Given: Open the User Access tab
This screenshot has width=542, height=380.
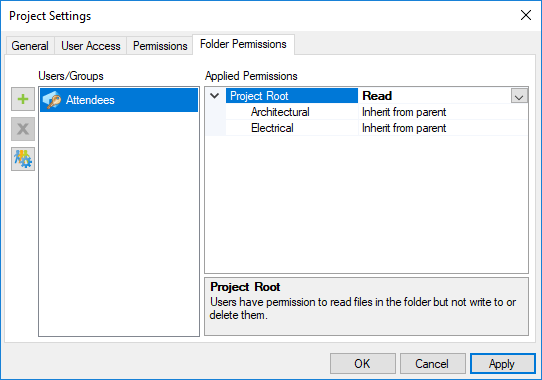Looking at the screenshot, I should tap(91, 46).
